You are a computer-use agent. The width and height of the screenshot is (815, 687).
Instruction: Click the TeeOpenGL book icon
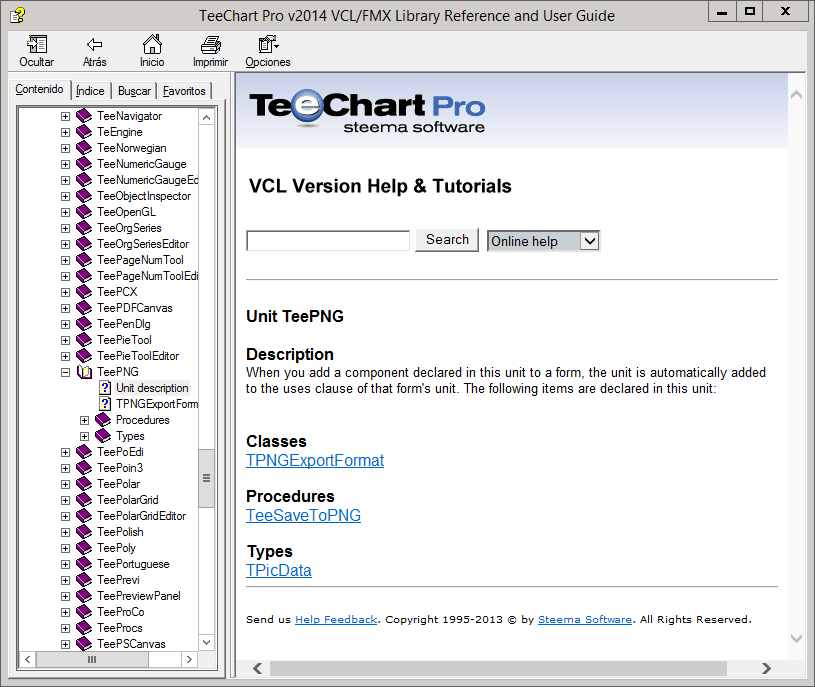[x=84, y=212]
